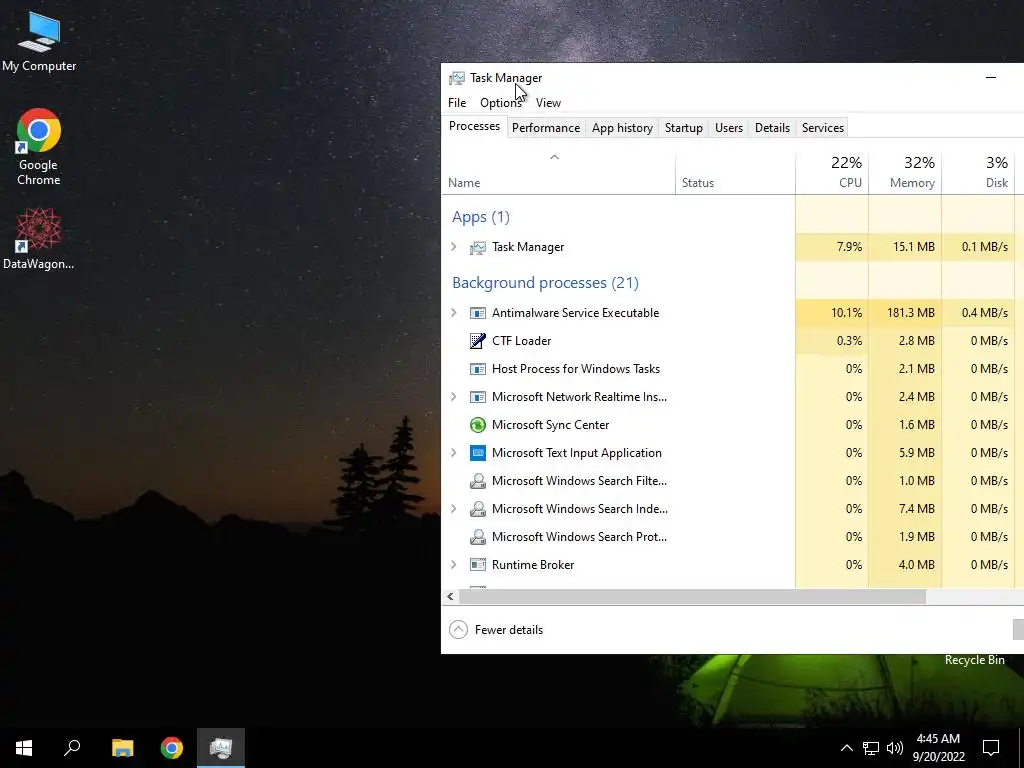Open File Explorer from the taskbar
The height and width of the screenshot is (768, 1024).
click(x=122, y=748)
